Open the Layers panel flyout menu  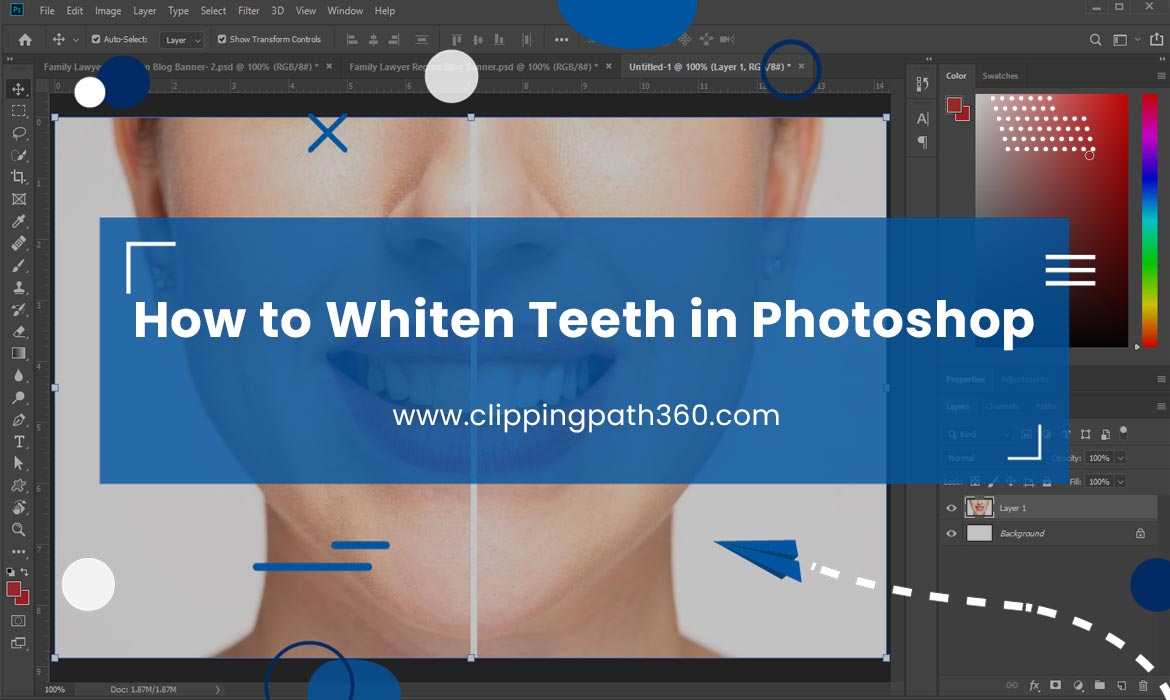1161,407
